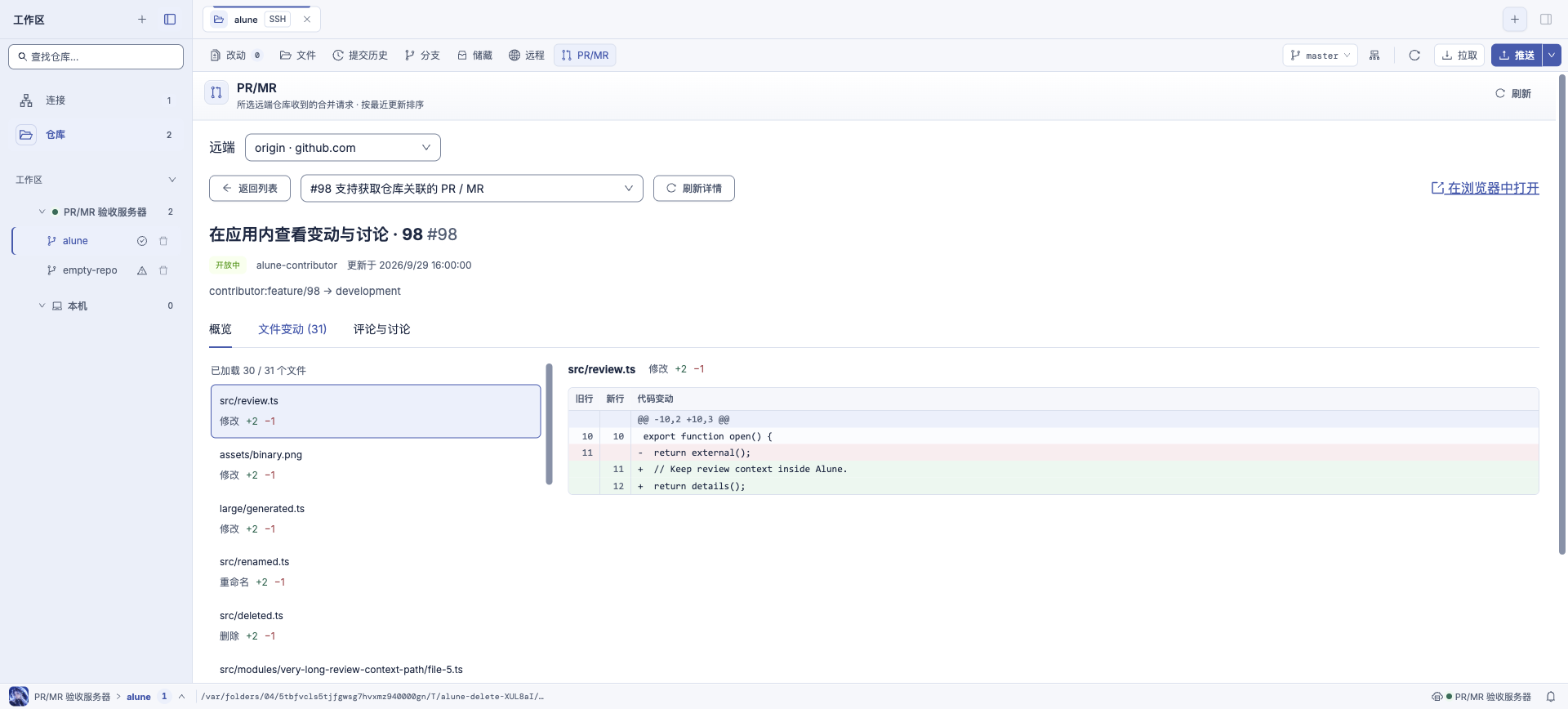Open the 文件 files tab

(x=298, y=56)
